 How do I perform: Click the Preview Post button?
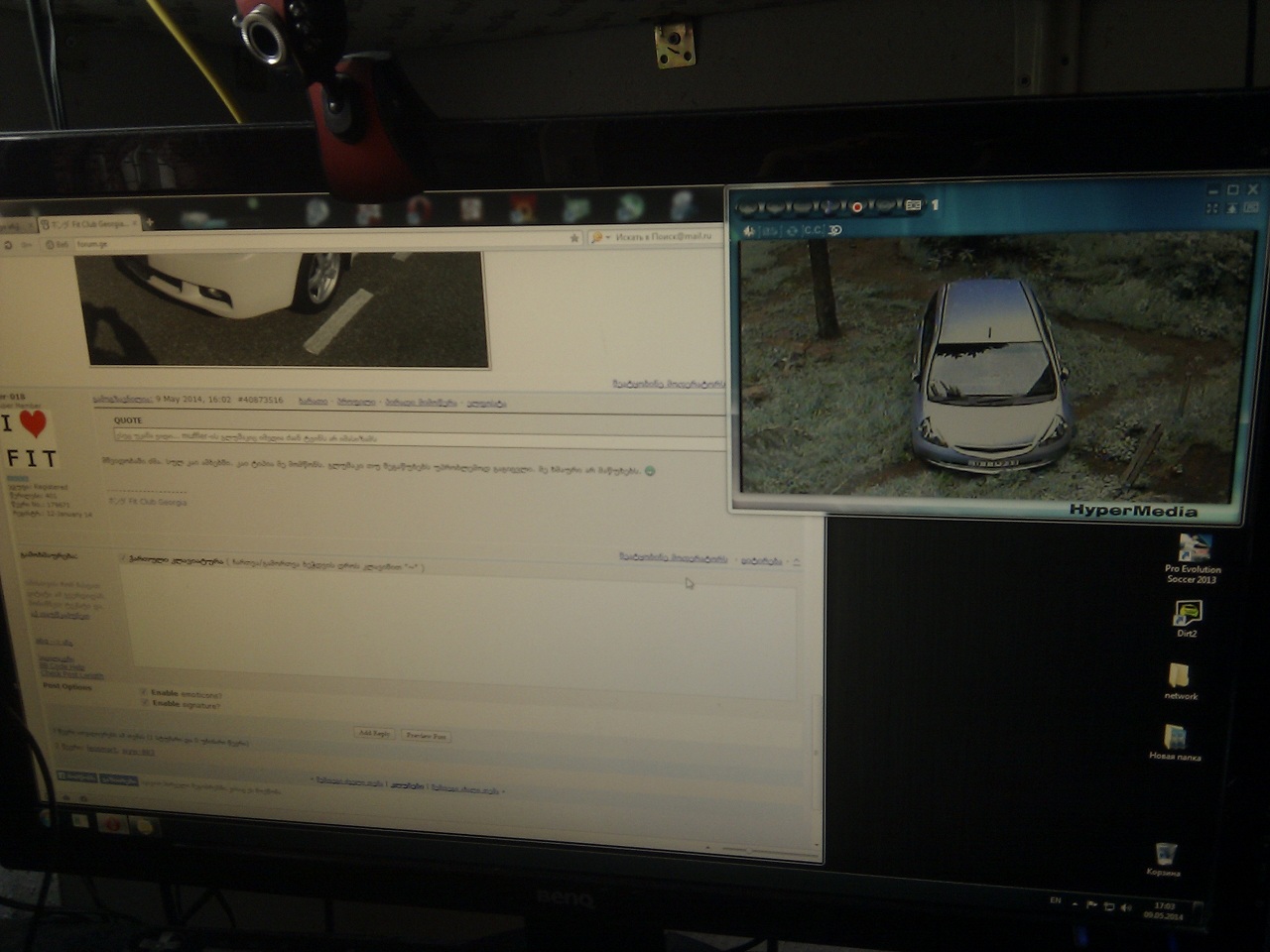(x=427, y=736)
